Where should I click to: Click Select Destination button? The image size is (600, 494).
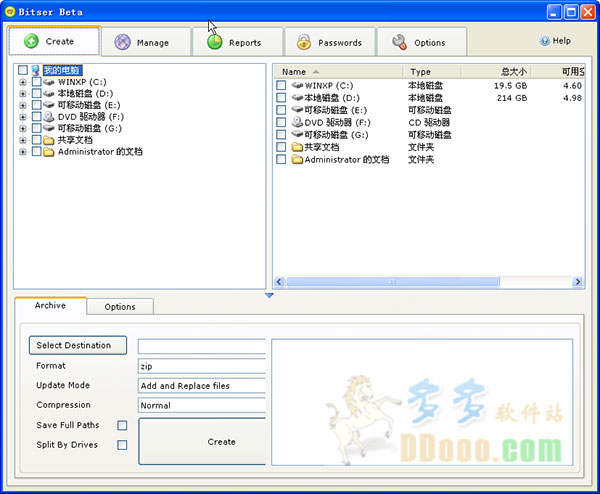[x=78, y=345]
